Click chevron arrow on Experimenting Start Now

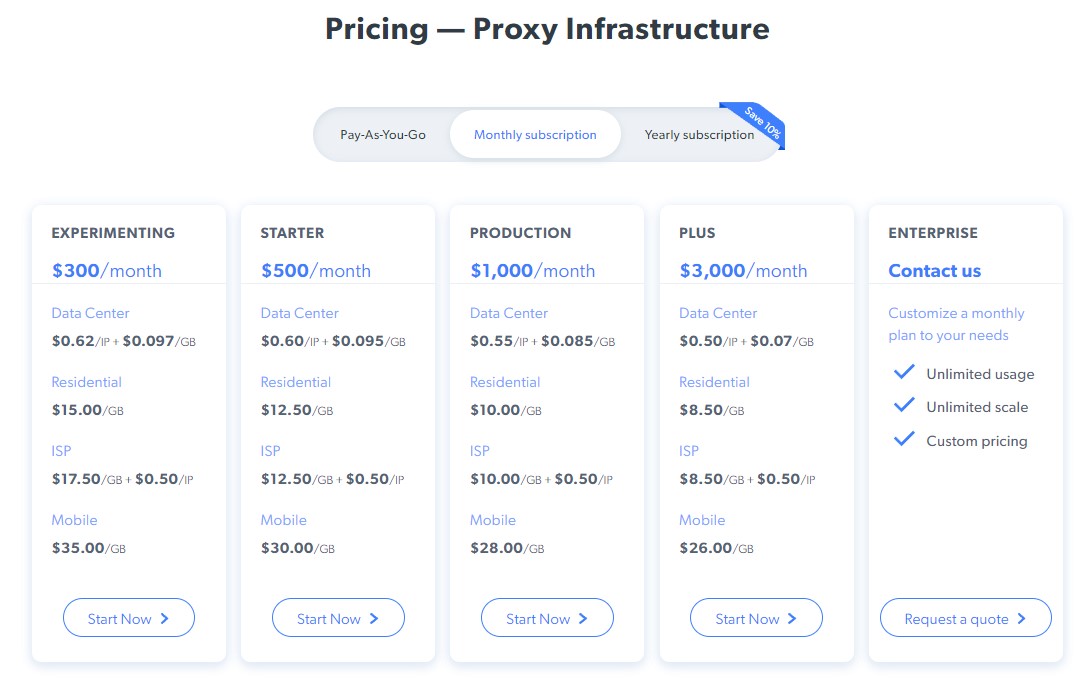pos(165,619)
